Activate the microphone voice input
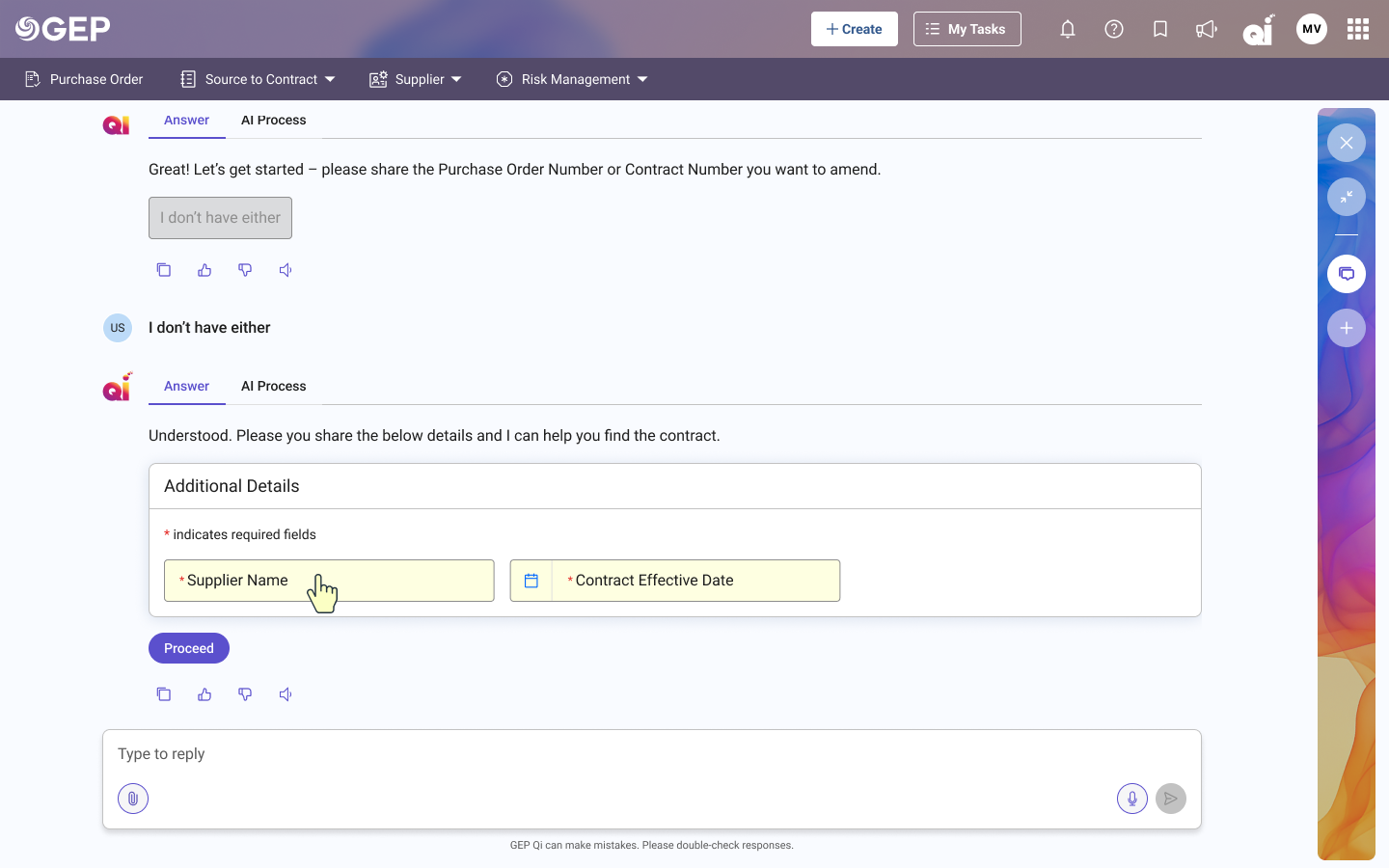This screenshot has height=868, width=1389. click(x=1132, y=799)
